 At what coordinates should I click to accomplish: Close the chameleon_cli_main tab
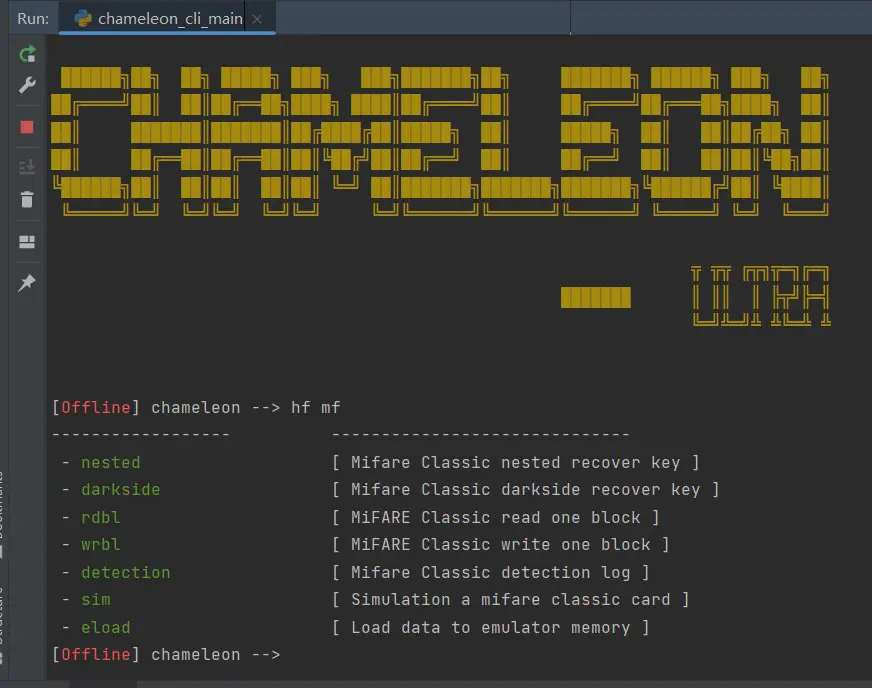(257, 19)
